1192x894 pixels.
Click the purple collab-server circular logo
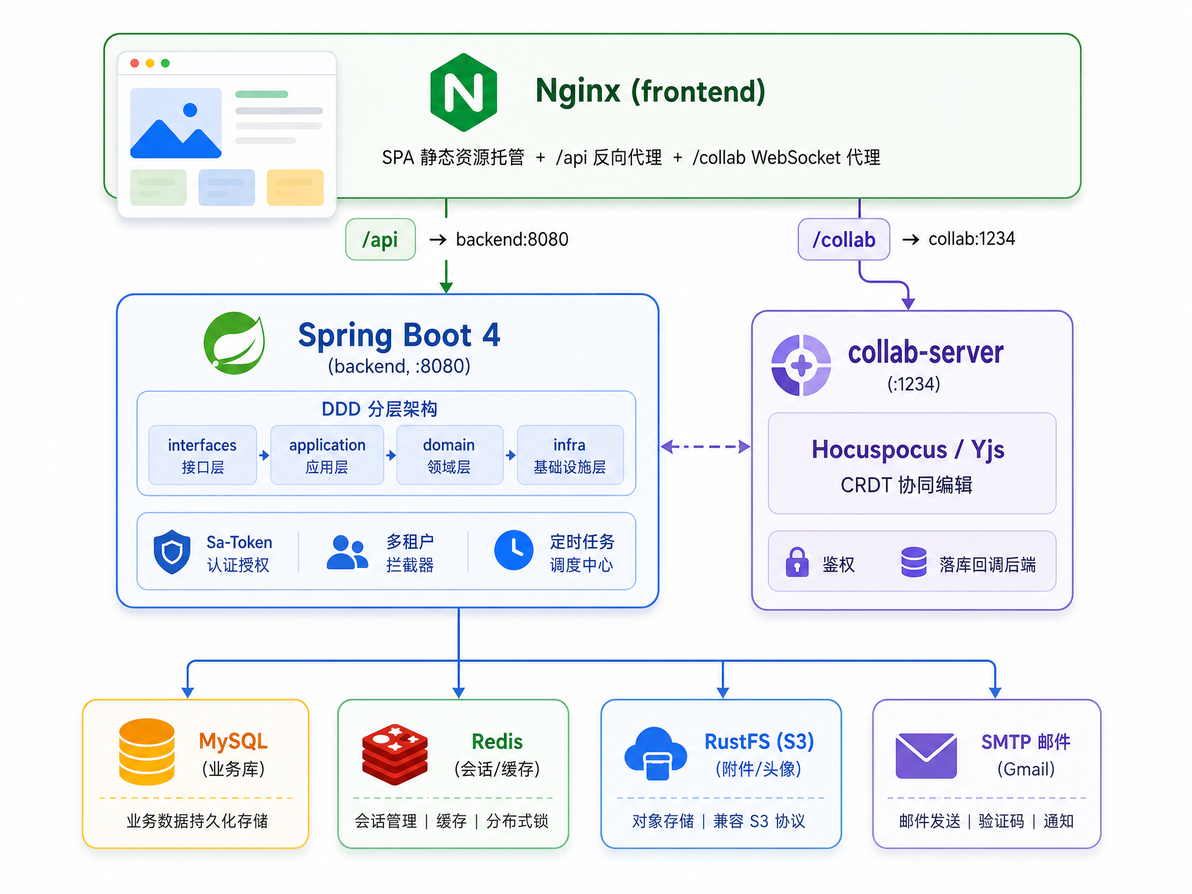800,366
